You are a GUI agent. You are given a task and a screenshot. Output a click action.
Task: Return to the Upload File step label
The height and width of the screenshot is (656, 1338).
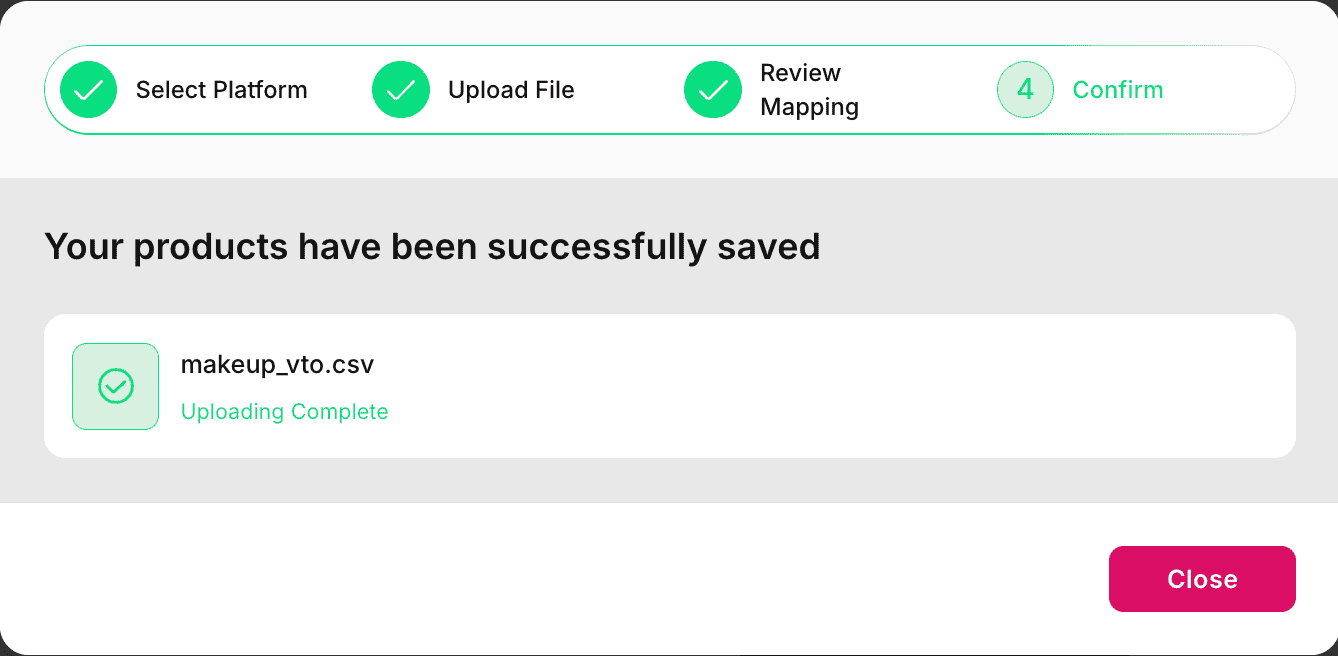pyautogui.click(x=511, y=90)
